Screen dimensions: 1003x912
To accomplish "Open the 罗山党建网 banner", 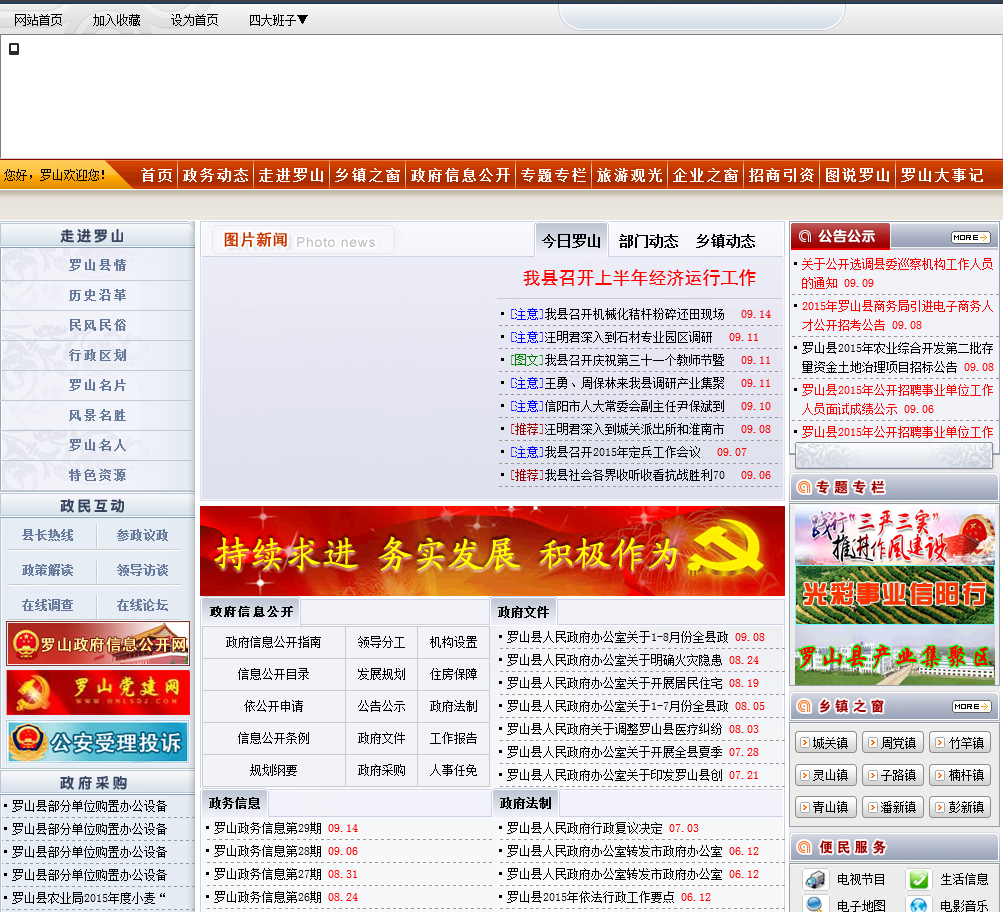I will [x=98, y=692].
